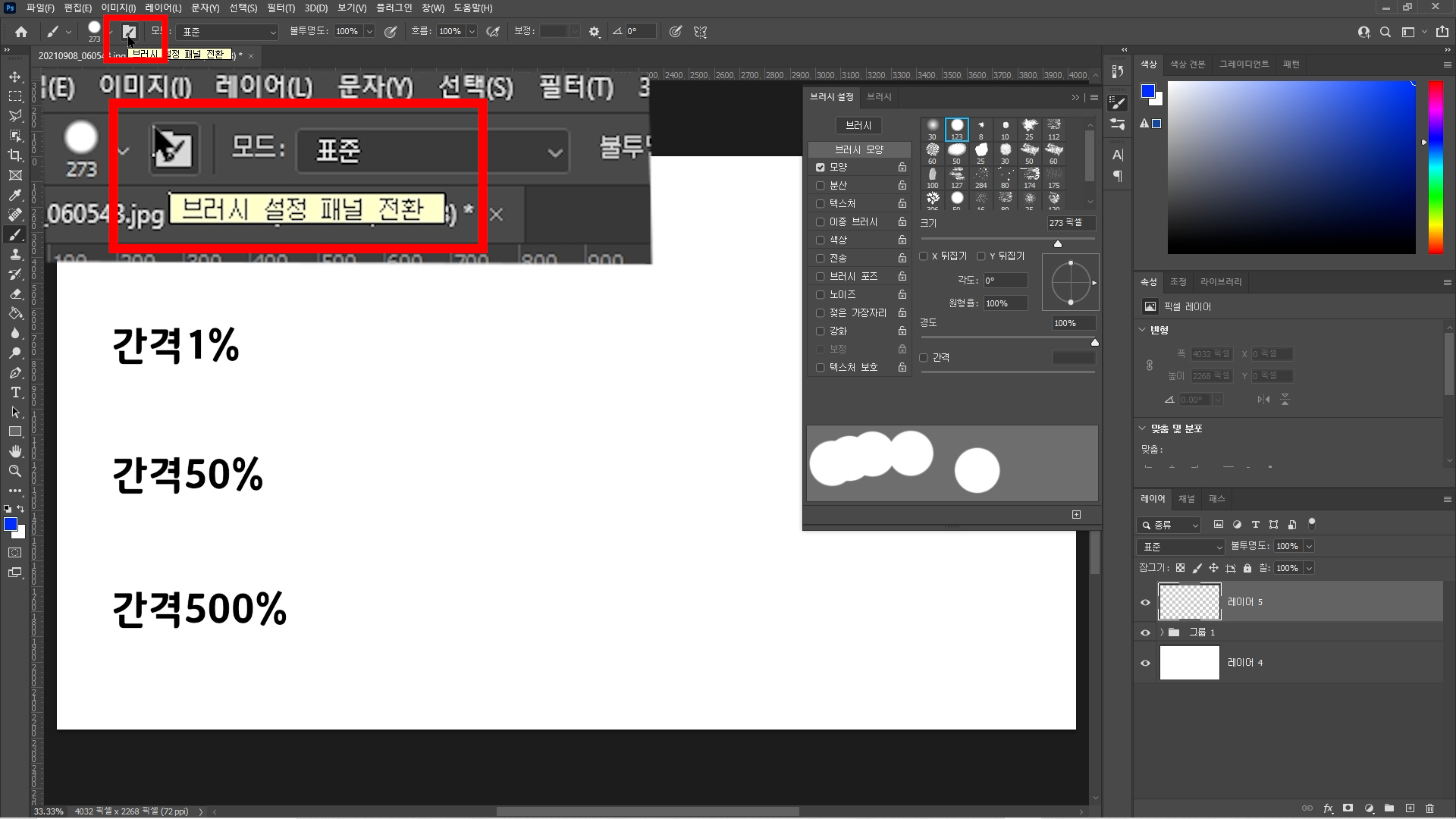
Task: Click the brush 크기 size input field
Action: click(x=1071, y=223)
